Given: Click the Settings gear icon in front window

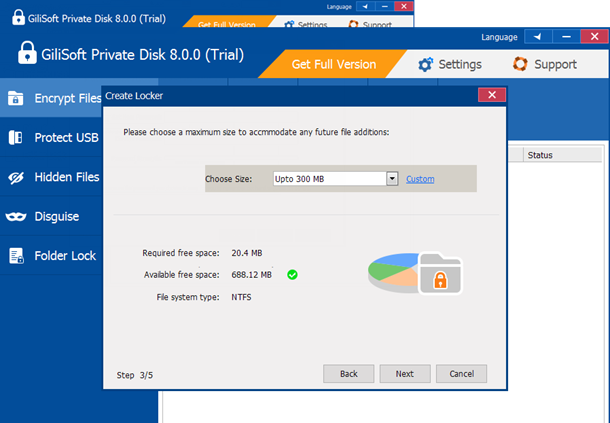Looking at the screenshot, I should (x=425, y=64).
